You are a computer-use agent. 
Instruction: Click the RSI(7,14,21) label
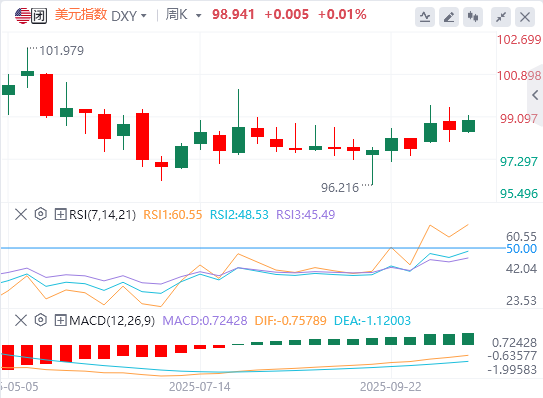103,215
